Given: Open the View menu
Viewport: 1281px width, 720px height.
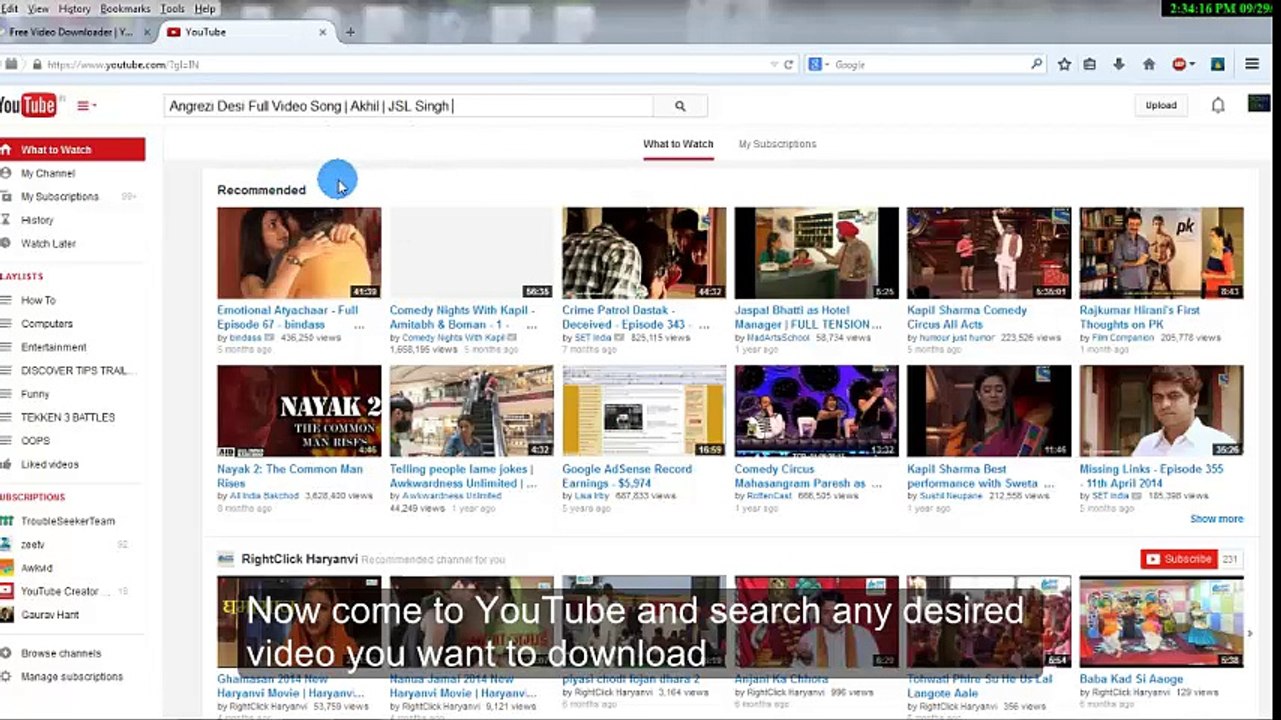Looking at the screenshot, I should [38, 9].
